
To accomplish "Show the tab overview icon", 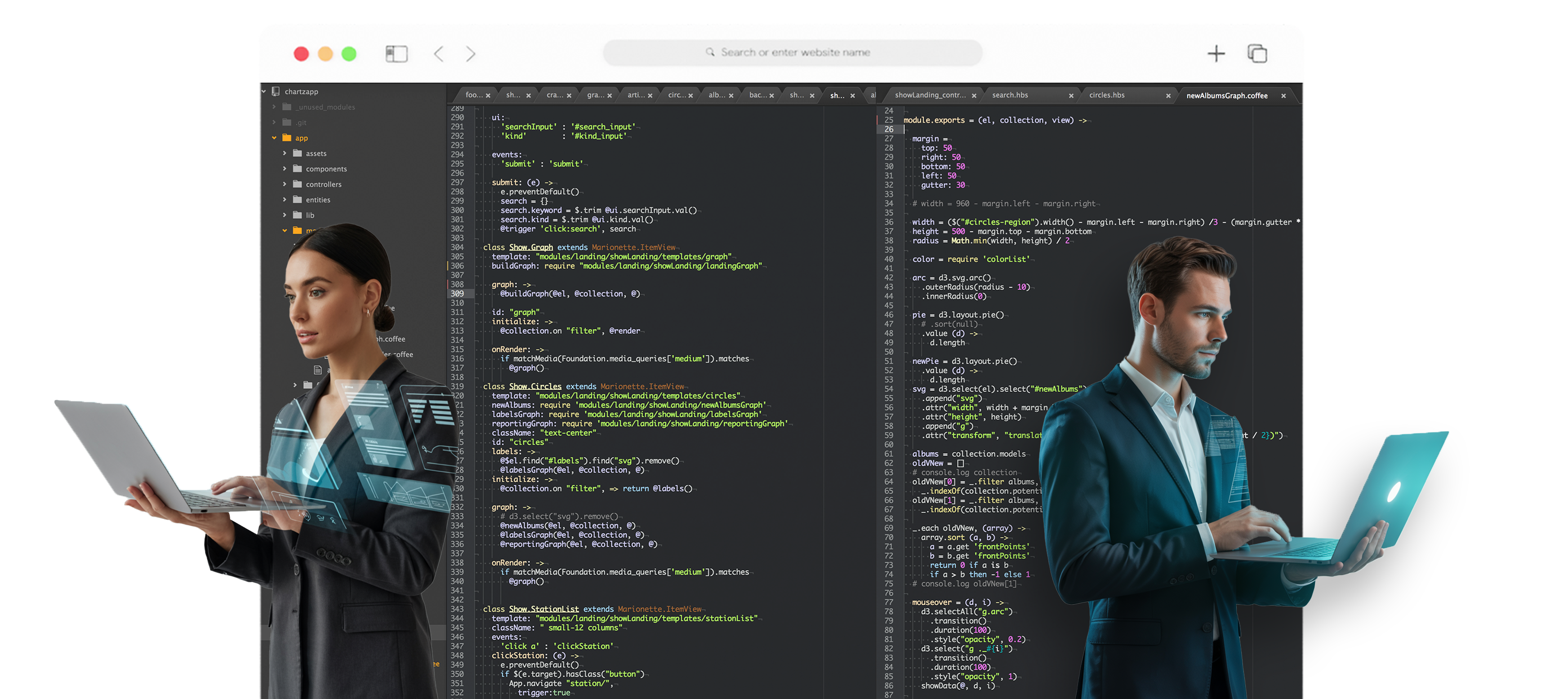I will (1257, 53).
